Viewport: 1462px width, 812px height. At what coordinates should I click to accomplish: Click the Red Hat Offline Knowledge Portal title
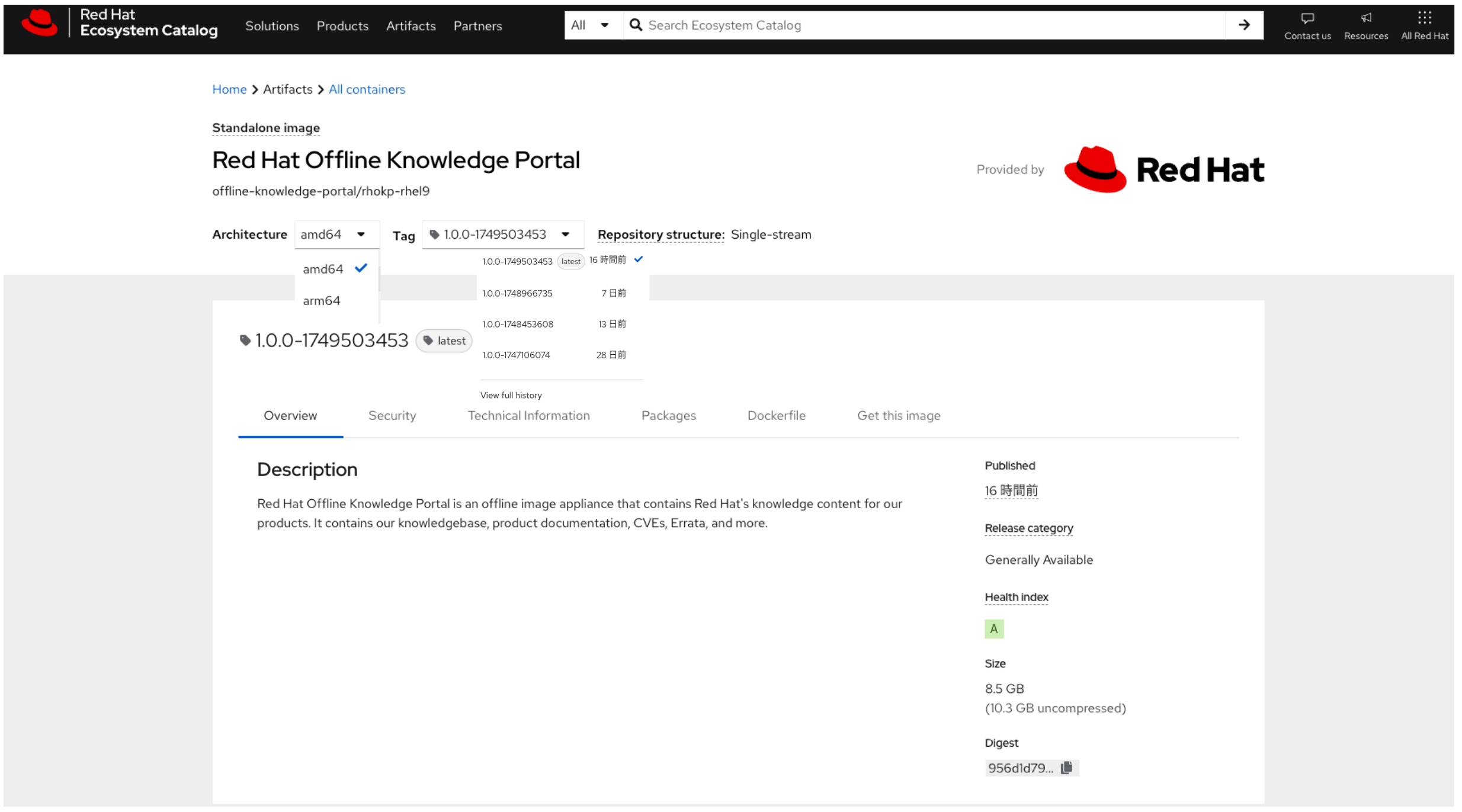396,160
